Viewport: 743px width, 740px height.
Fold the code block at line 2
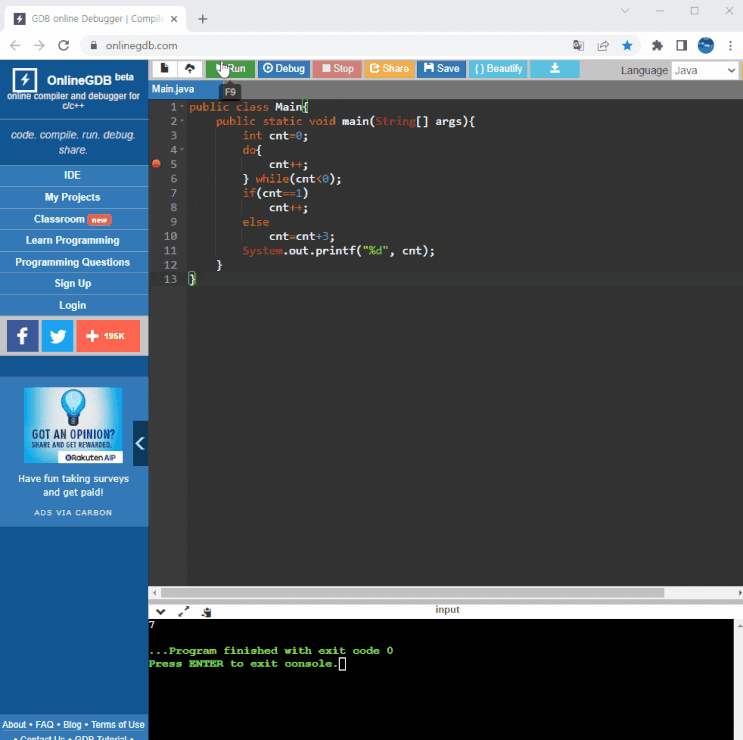(182, 121)
